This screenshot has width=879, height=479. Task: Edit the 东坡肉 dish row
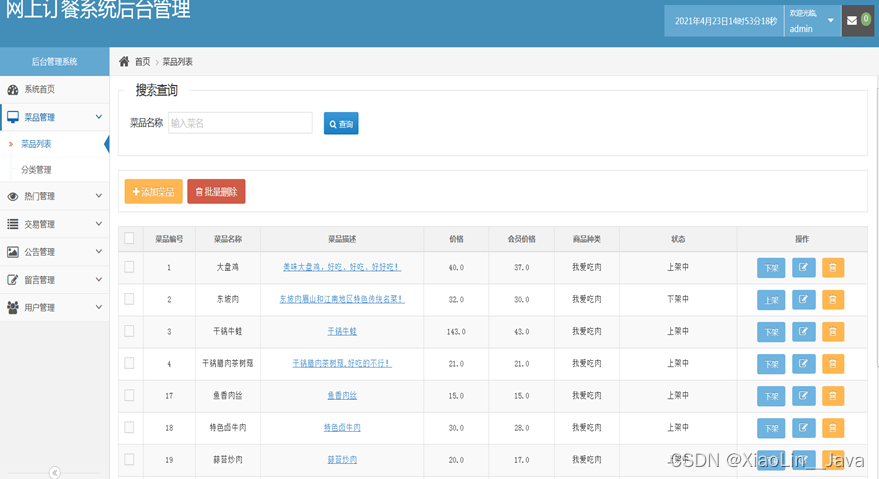pos(803,300)
